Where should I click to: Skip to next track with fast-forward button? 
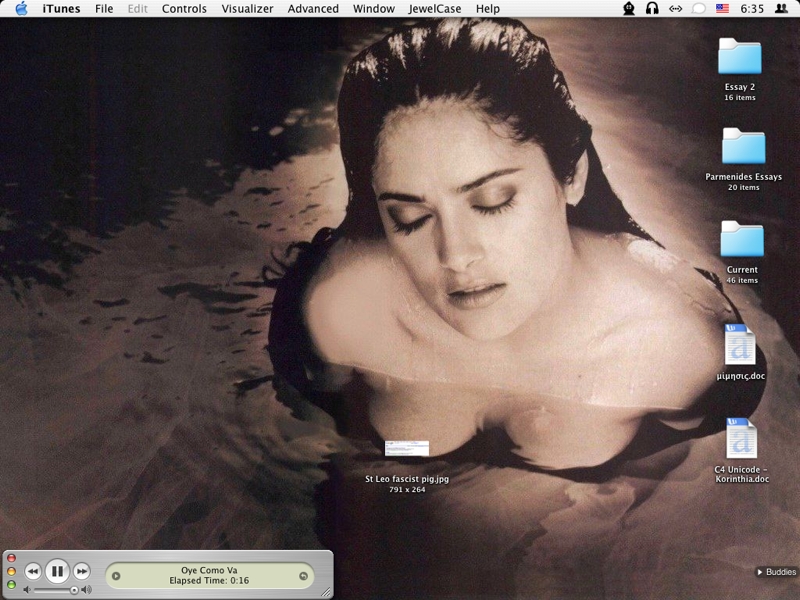tap(82, 571)
